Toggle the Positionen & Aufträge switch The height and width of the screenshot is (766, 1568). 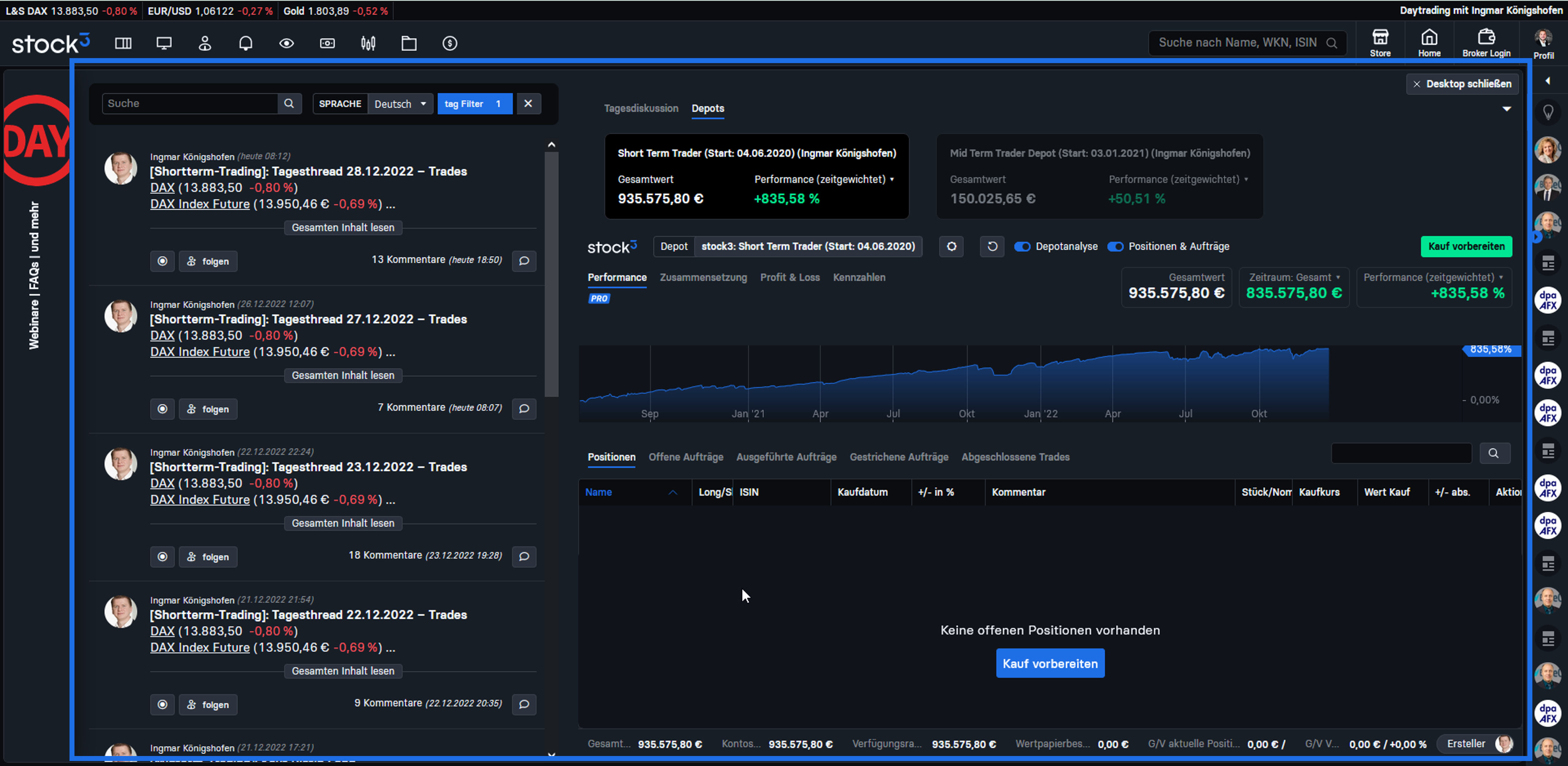coord(1115,247)
